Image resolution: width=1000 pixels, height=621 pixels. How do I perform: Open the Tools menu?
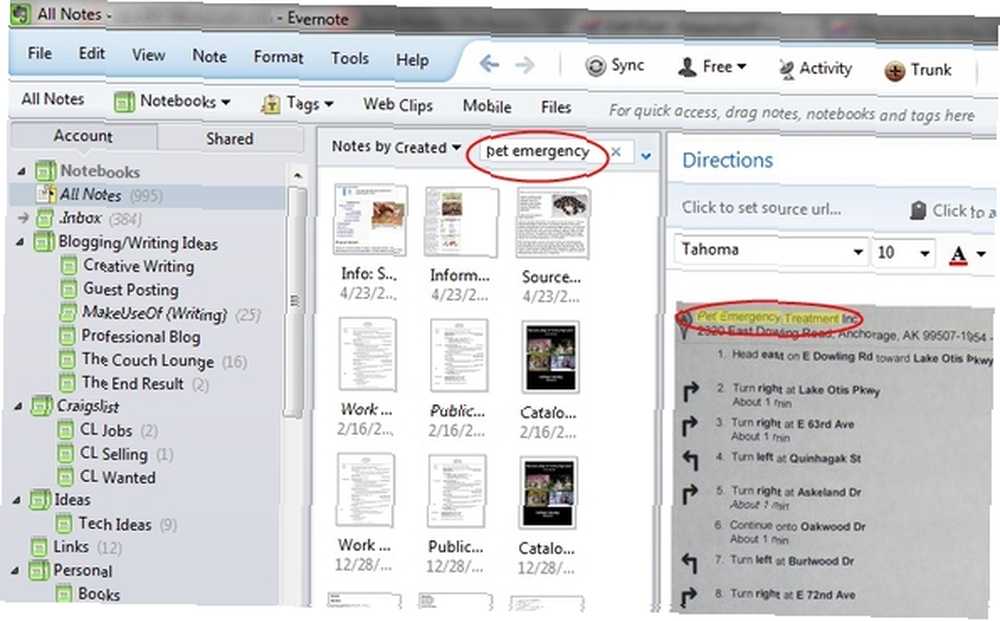point(349,59)
